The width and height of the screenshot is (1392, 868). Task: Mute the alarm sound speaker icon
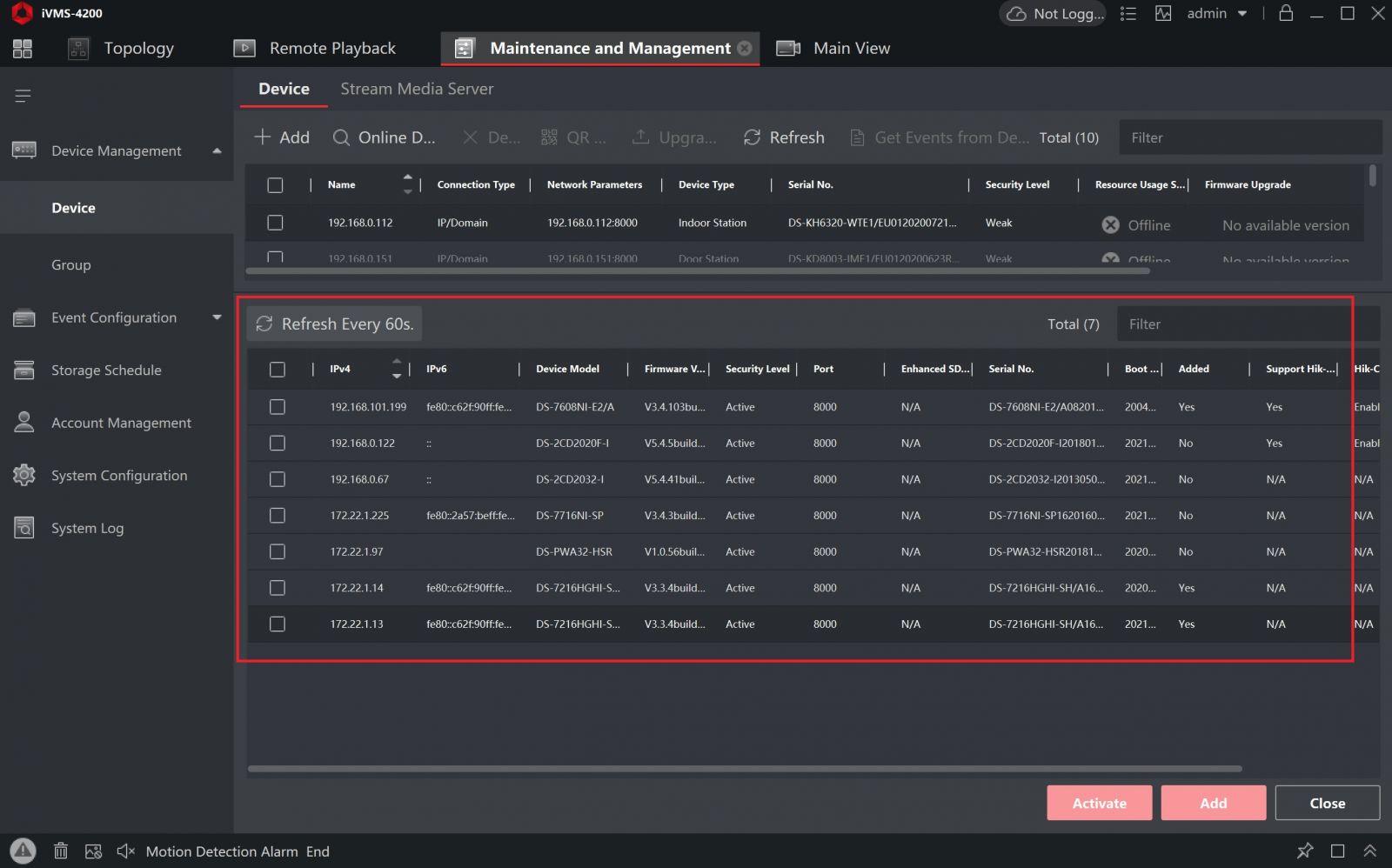tap(125, 851)
